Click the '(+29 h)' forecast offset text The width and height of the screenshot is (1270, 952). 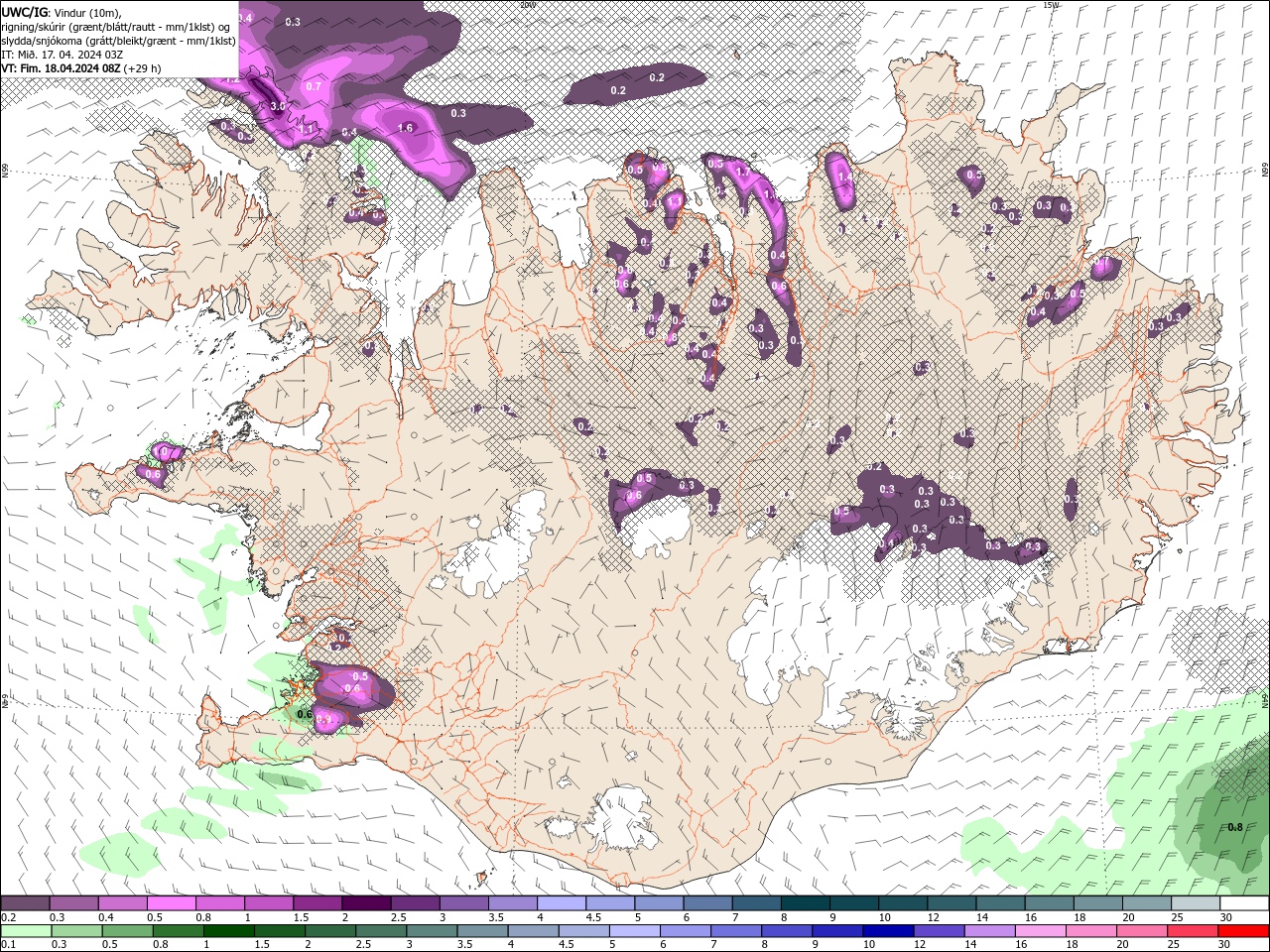[142, 68]
